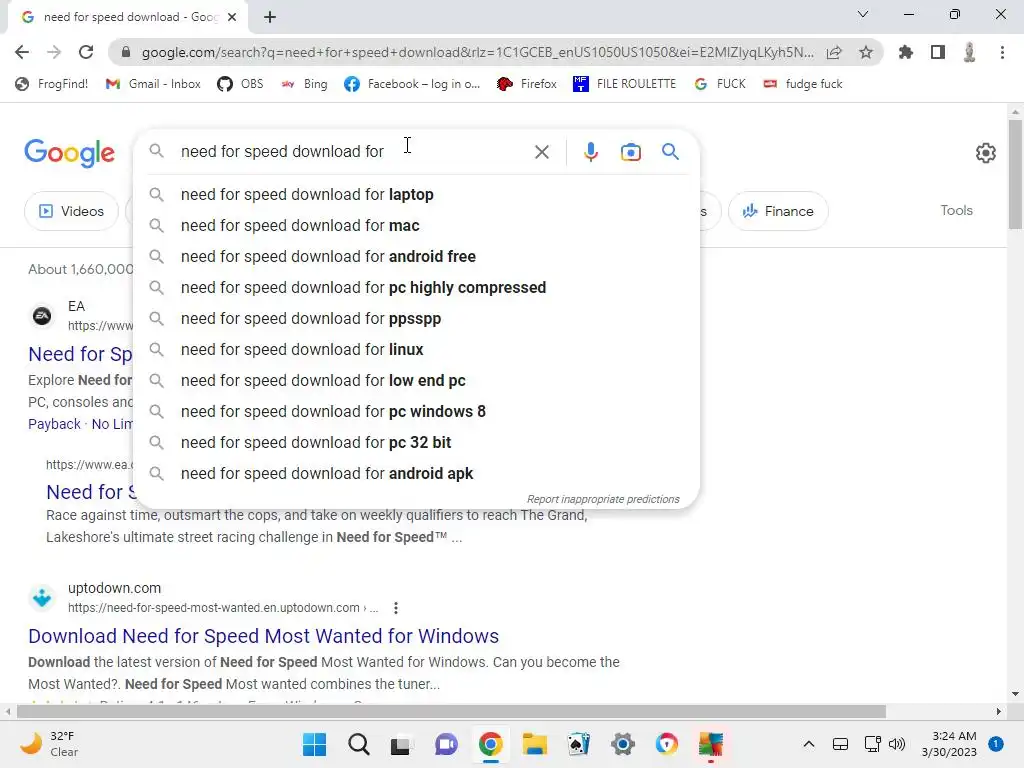Open FrogFind! bookmark
The width and height of the screenshot is (1024, 768).
coord(52,84)
